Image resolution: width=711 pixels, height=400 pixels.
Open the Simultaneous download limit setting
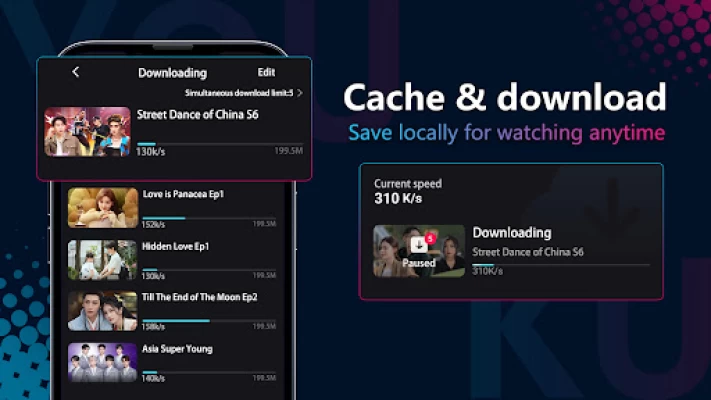(239, 93)
